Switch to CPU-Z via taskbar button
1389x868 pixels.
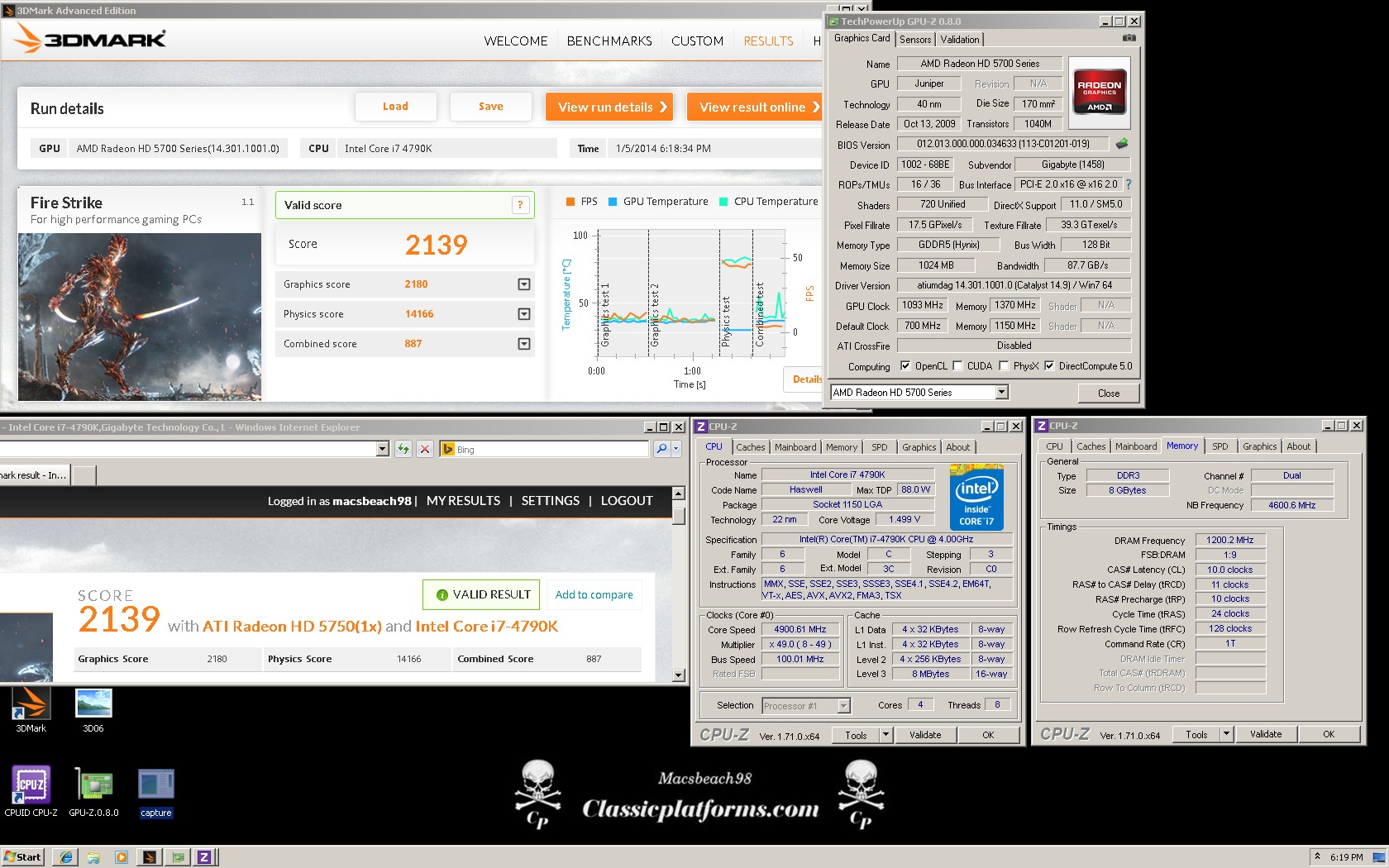tap(204, 856)
